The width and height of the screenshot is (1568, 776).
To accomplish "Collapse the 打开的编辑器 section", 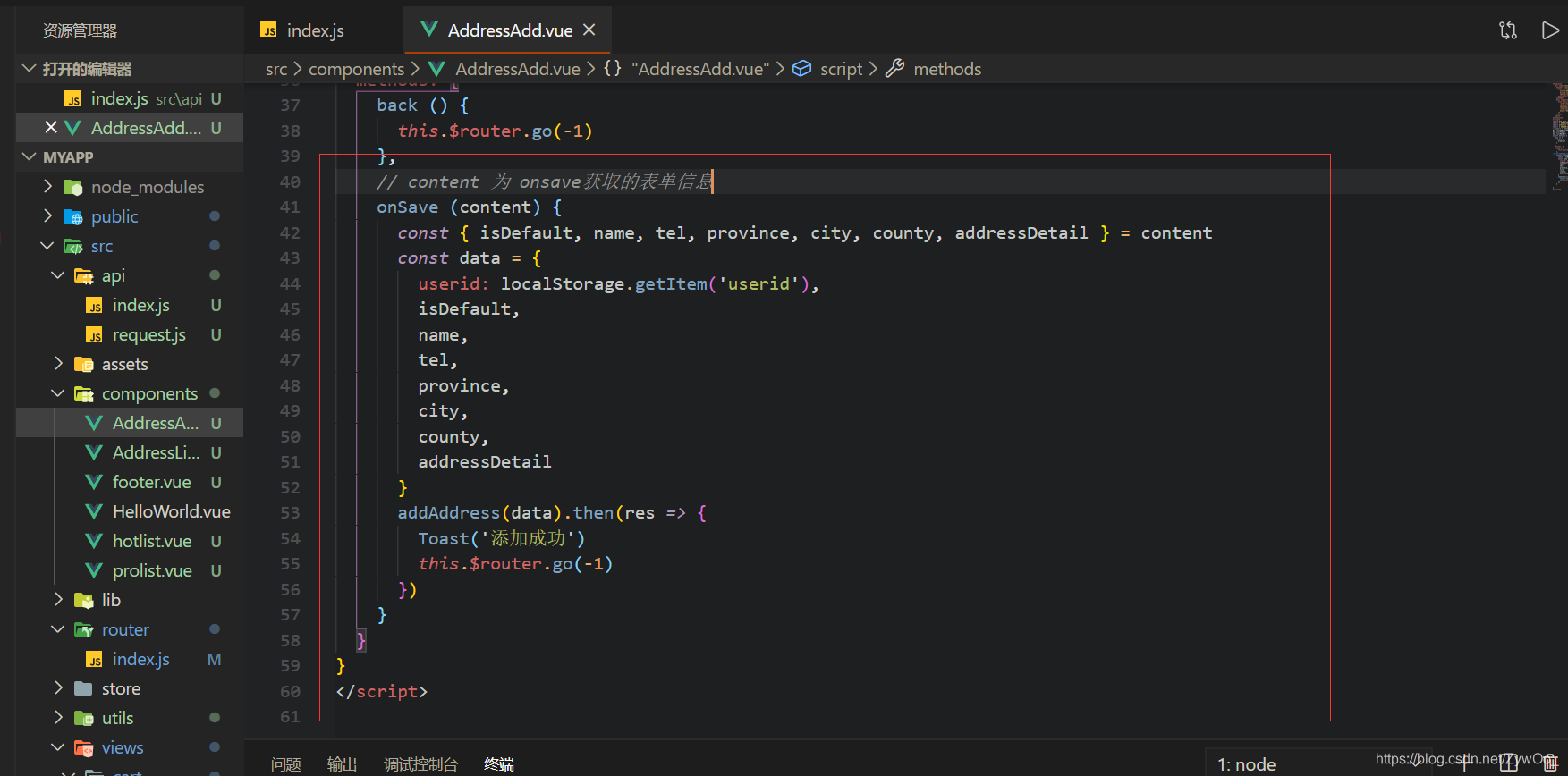I will [30, 69].
